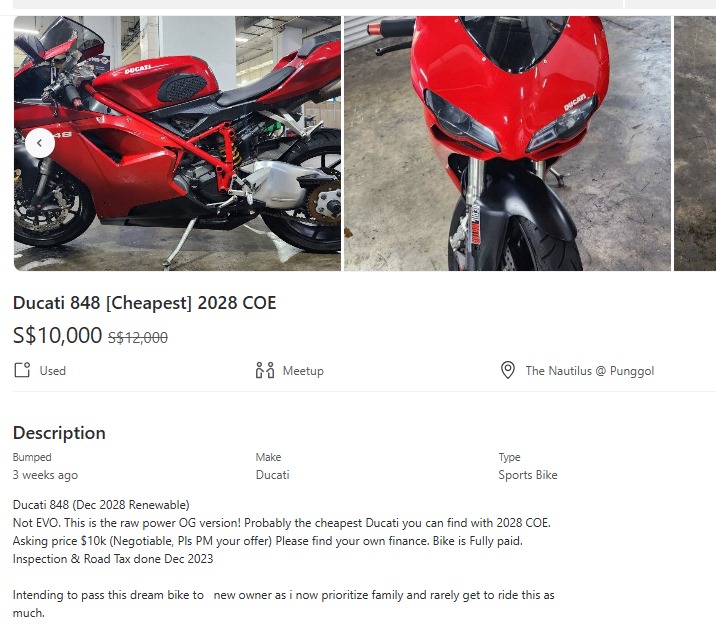
Task: Click the listing title Ducati 848 [Cheapest] 2028 COE
Action: [145, 303]
